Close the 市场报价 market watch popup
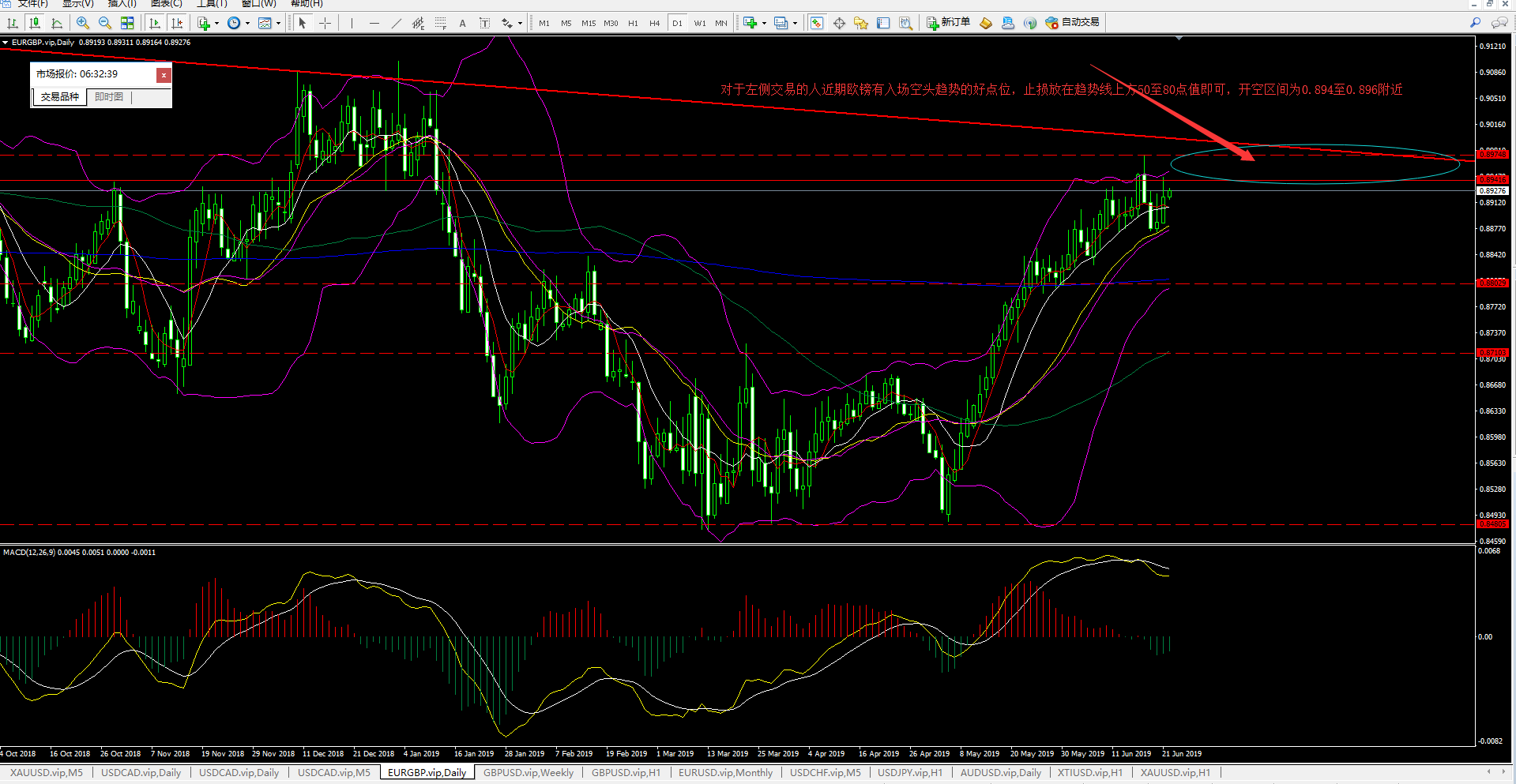1516x784 pixels. (x=164, y=75)
